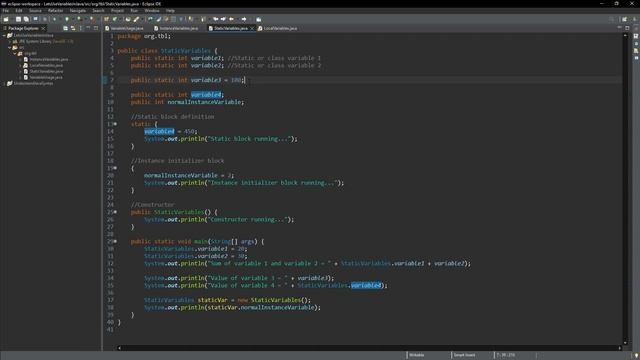Click the New Java Package icon
This screenshot has width=640, height=360.
click(106, 19)
